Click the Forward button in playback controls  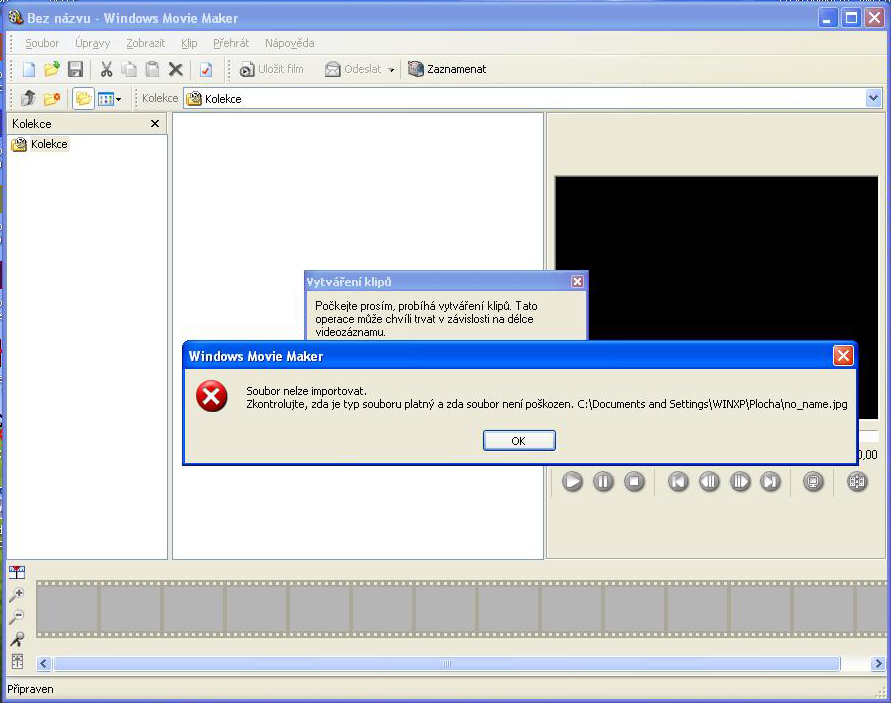tap(771, 482)
